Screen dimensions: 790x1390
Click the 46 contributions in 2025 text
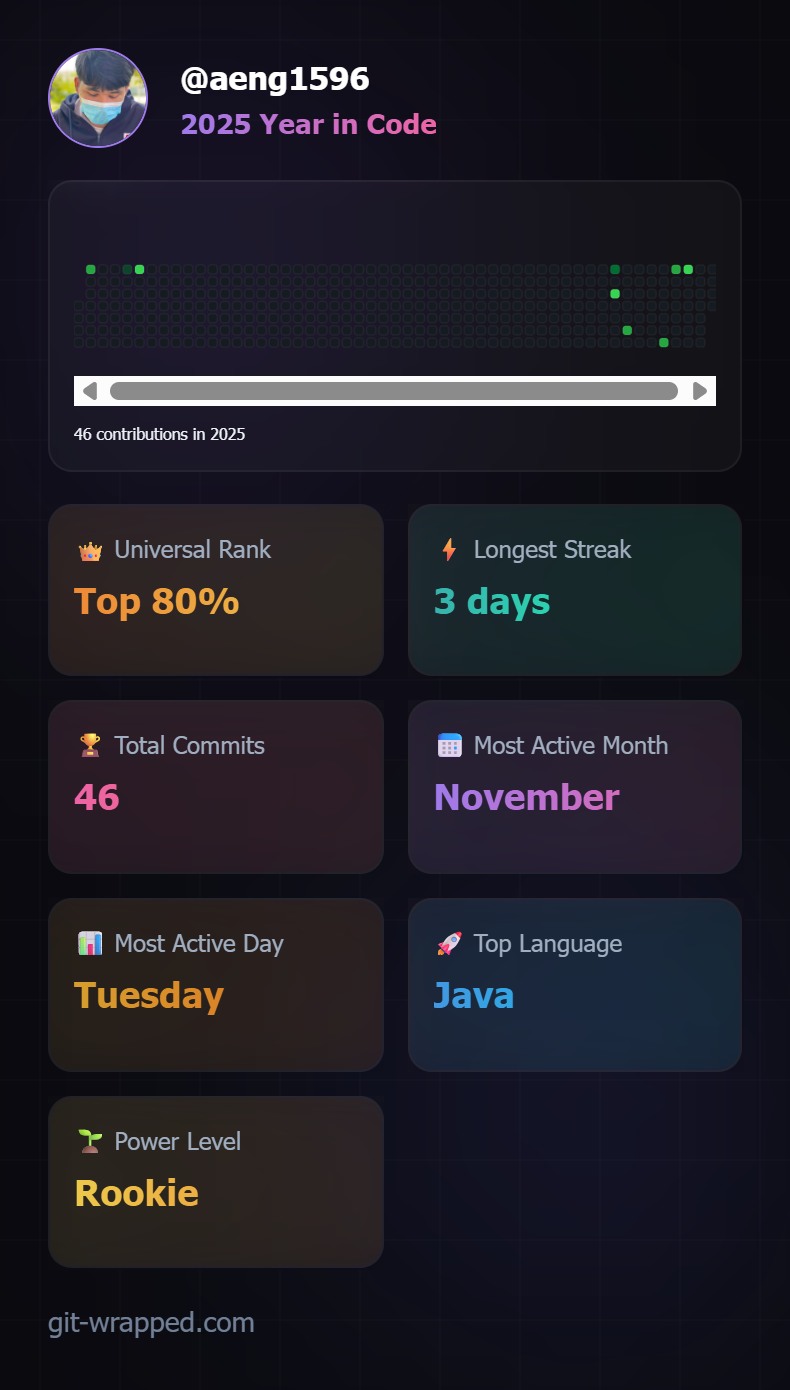pyautogui.click(x=159, y=435)
